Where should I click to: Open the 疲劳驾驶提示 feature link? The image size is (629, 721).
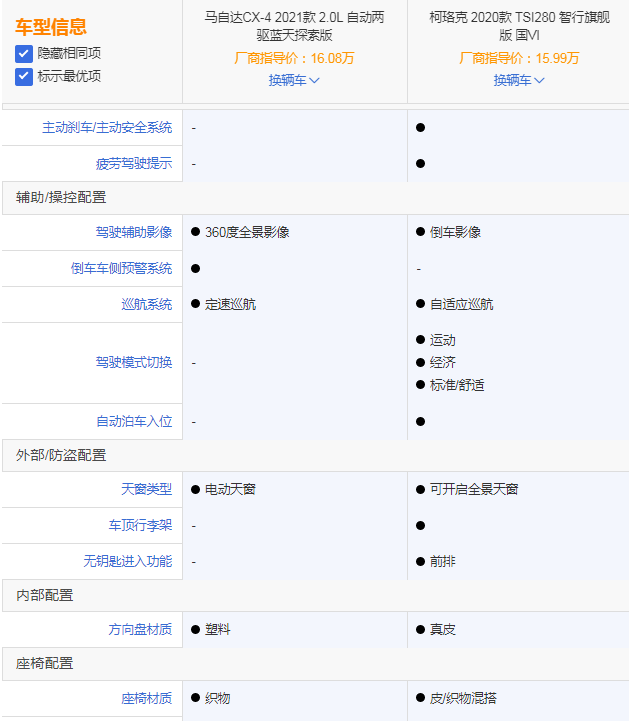tap(134, 164)
